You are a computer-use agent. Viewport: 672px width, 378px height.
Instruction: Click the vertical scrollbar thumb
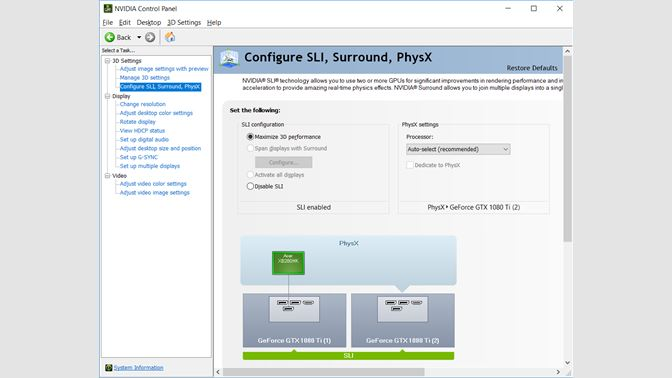[x=567, y=149]
